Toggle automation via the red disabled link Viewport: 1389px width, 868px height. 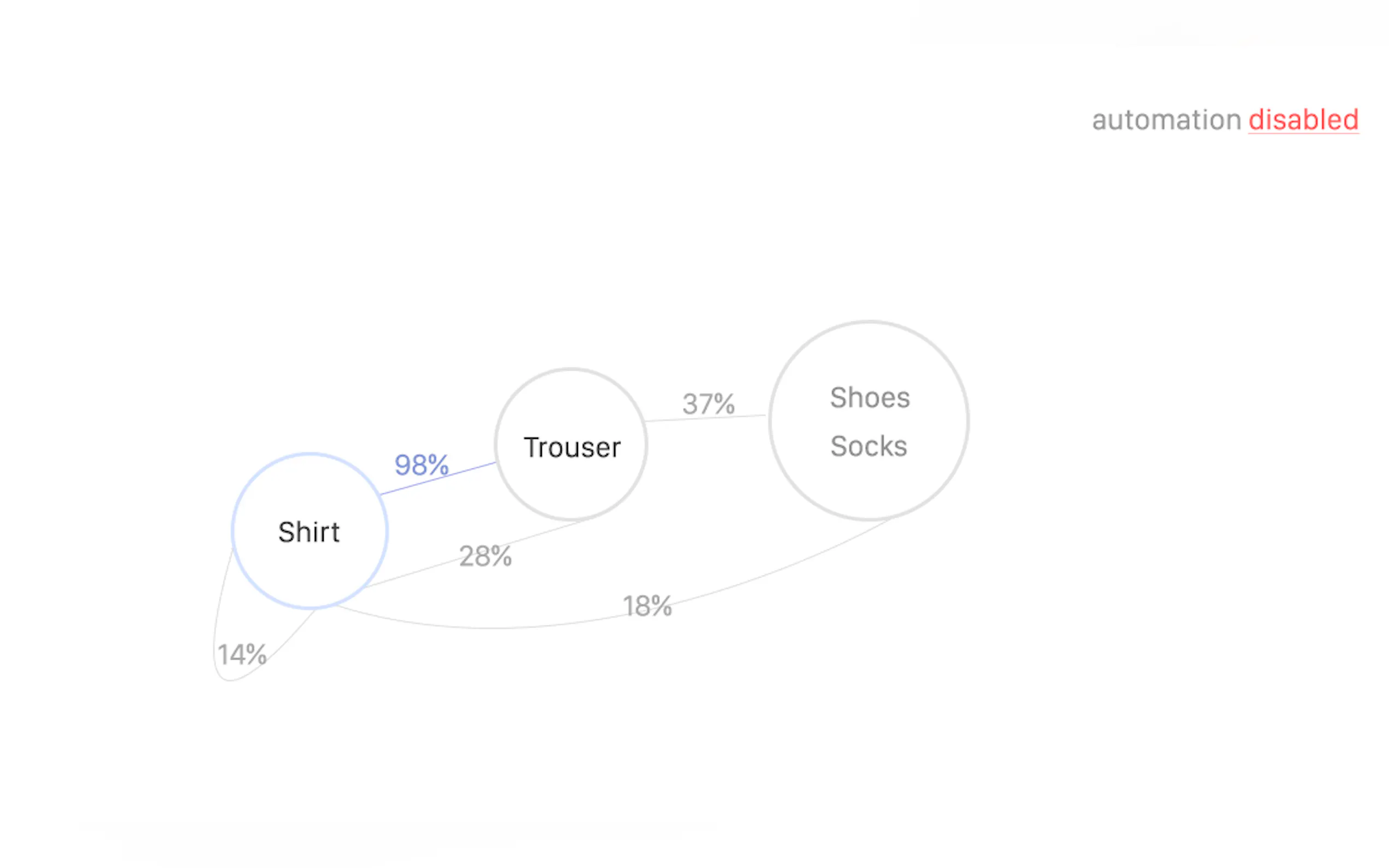click(1303, 120)
